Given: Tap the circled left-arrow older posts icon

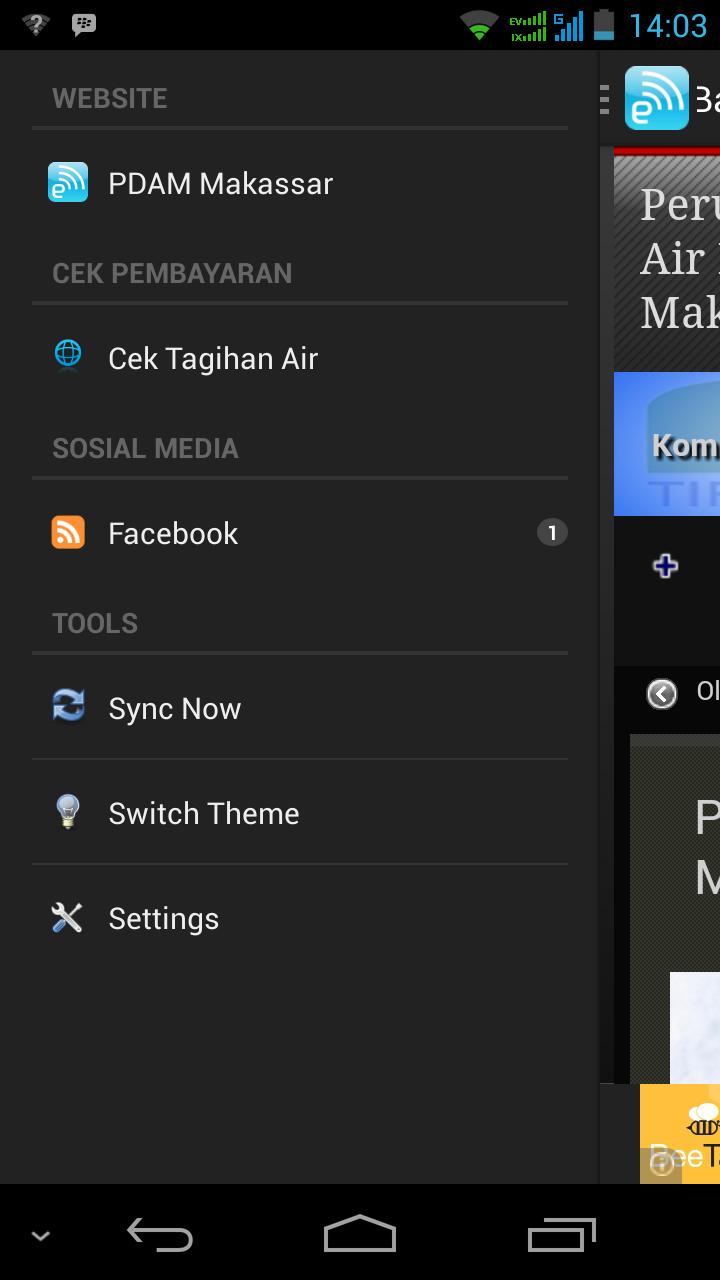Looking at the screenshot, I should (x=662, y=693).
